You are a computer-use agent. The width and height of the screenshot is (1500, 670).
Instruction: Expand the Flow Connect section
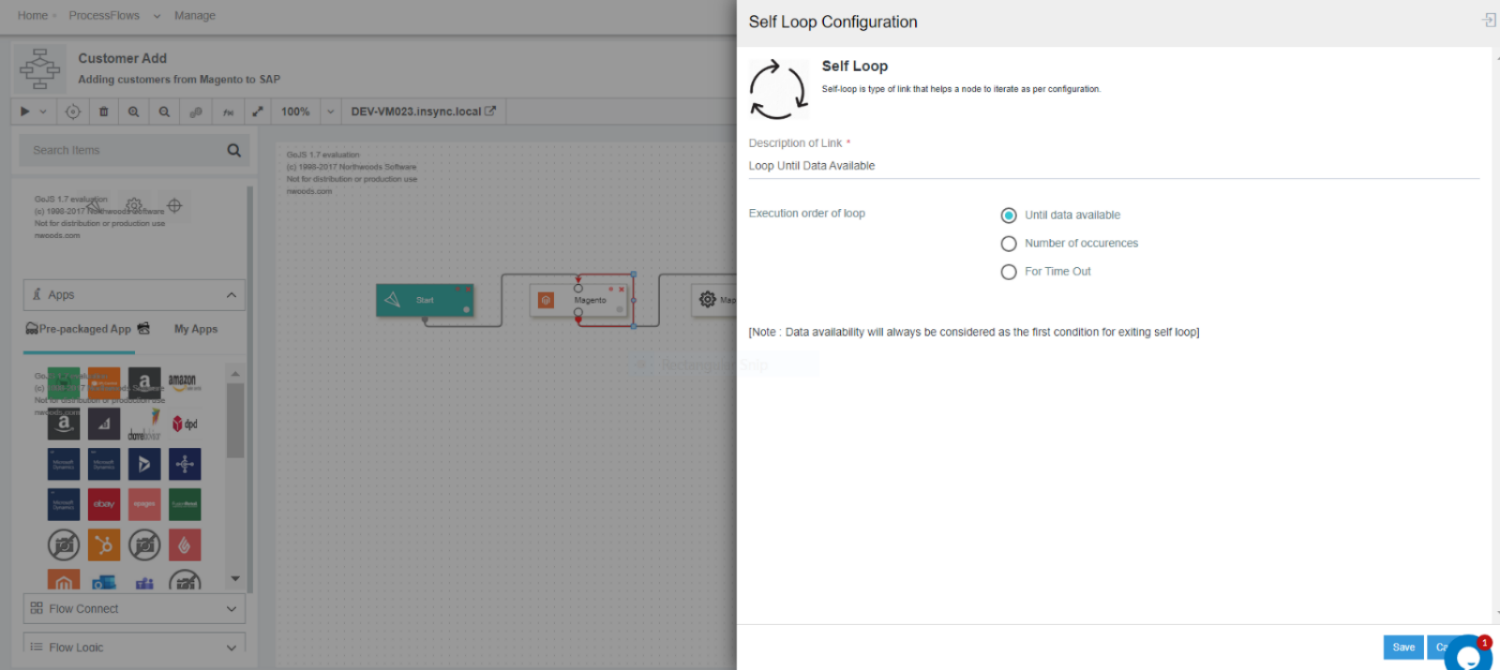[134, 608]
